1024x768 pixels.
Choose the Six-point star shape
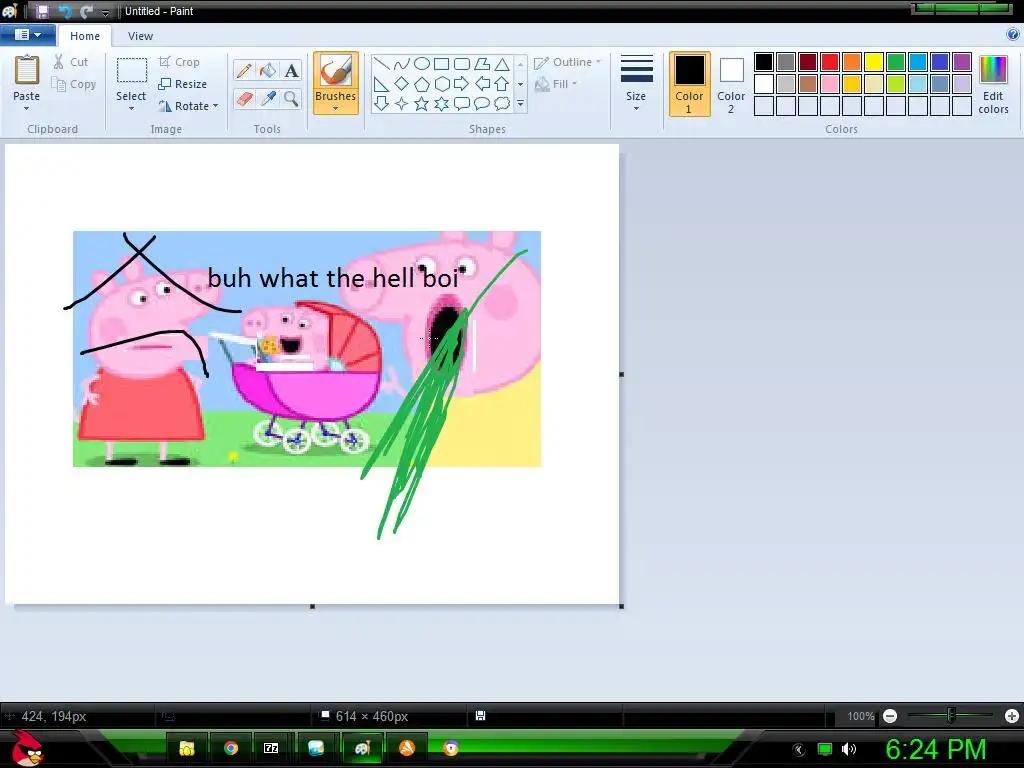click(x=441, y=103)
